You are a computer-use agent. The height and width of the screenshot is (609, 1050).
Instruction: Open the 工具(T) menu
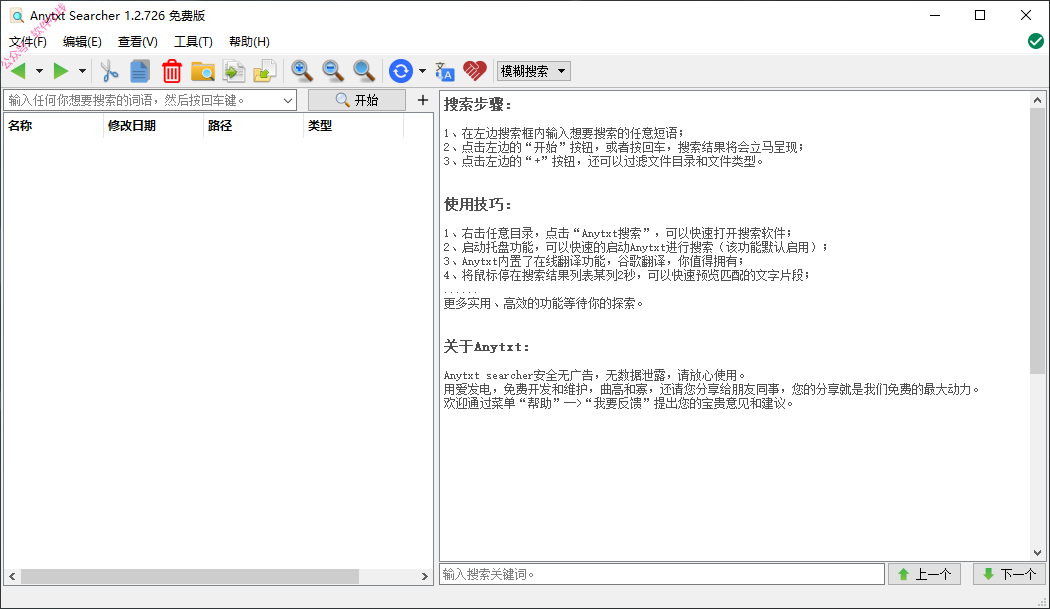(194, 42)
